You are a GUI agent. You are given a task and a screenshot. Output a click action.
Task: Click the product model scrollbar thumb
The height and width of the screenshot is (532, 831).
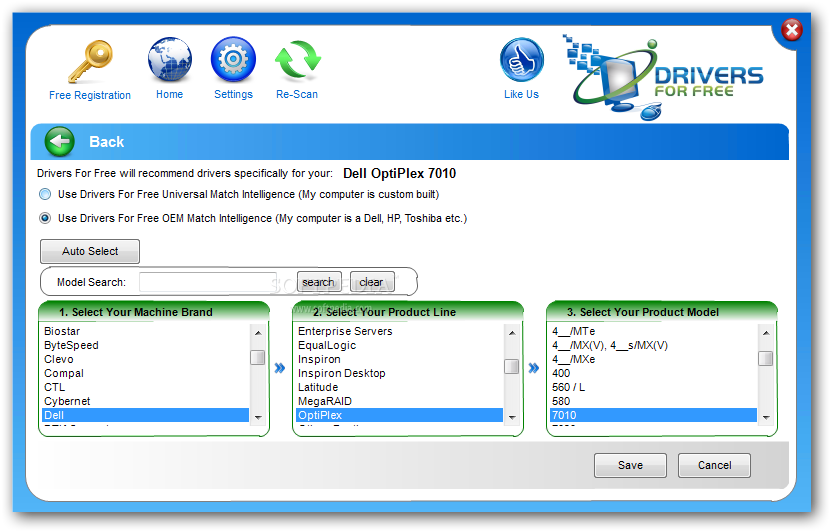765,359
